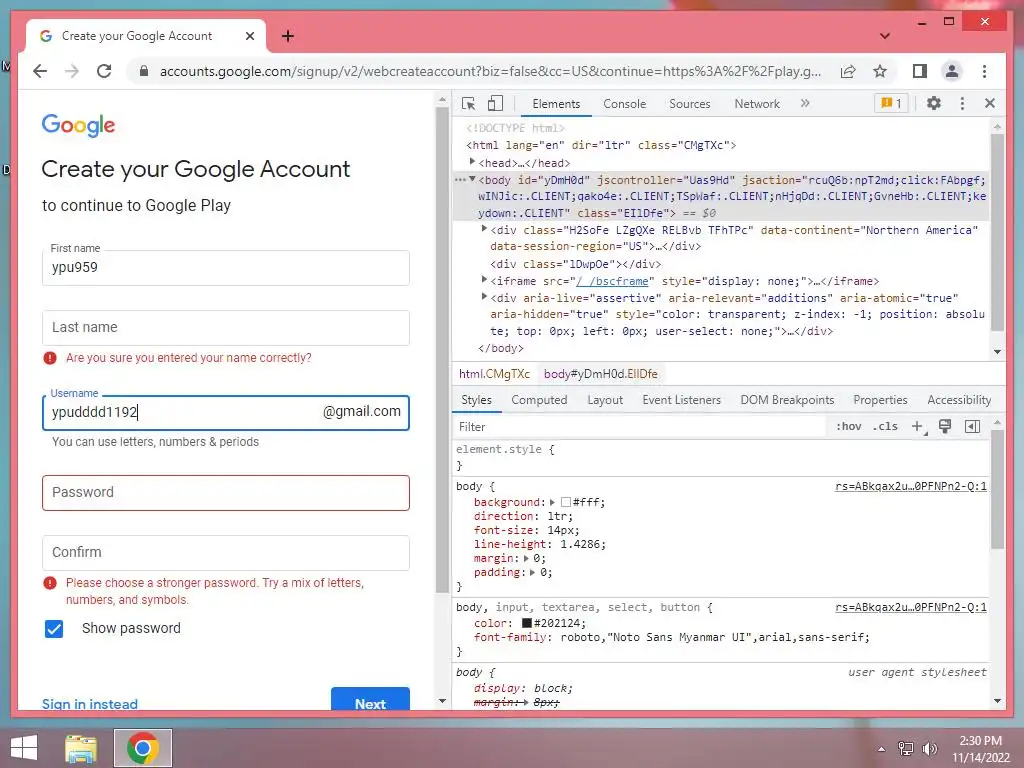1024x768 pixels.
Task: Click the Confirm password field
Action: (x=226, y=553)
